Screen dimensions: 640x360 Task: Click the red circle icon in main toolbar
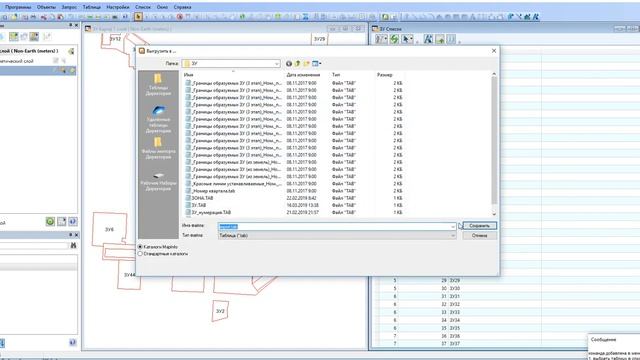click(x=180, y=17)
